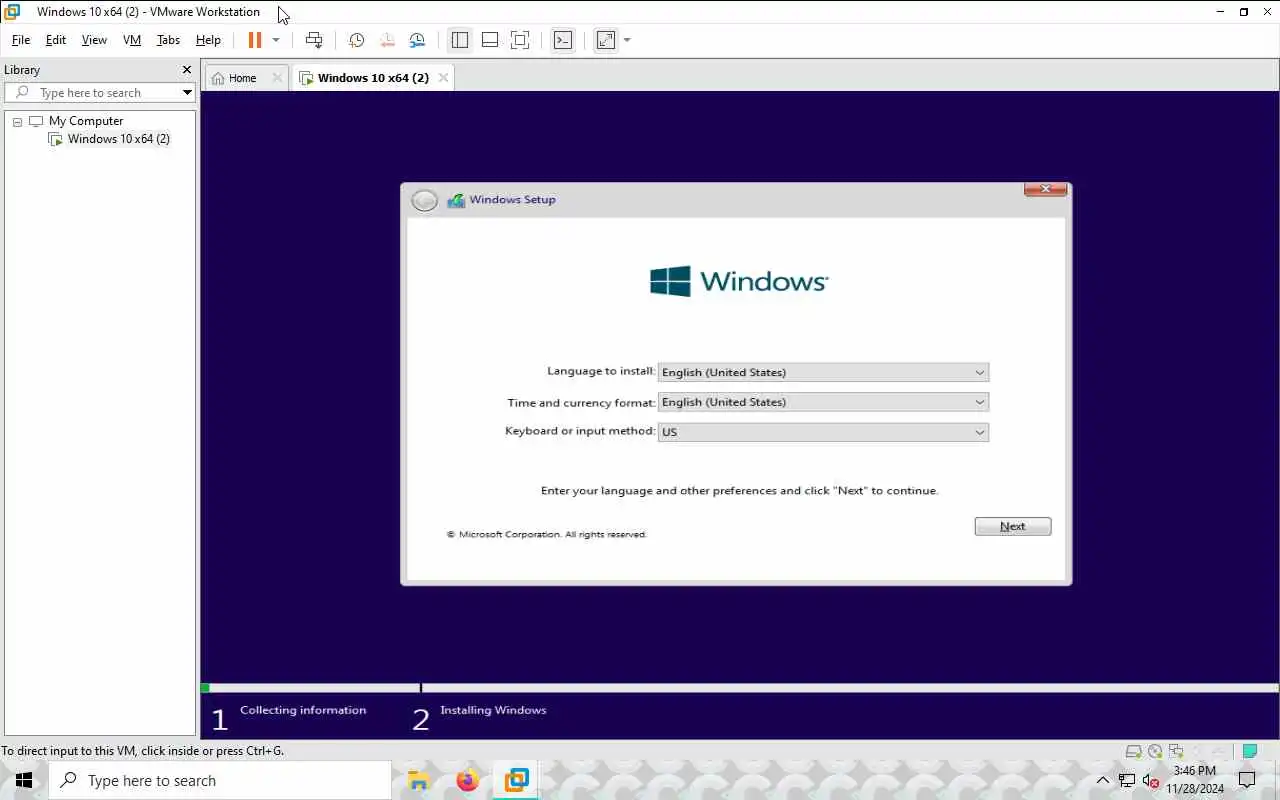Open the Help menu
Viewport: 1280px width, 800px height.
[208, 40]
